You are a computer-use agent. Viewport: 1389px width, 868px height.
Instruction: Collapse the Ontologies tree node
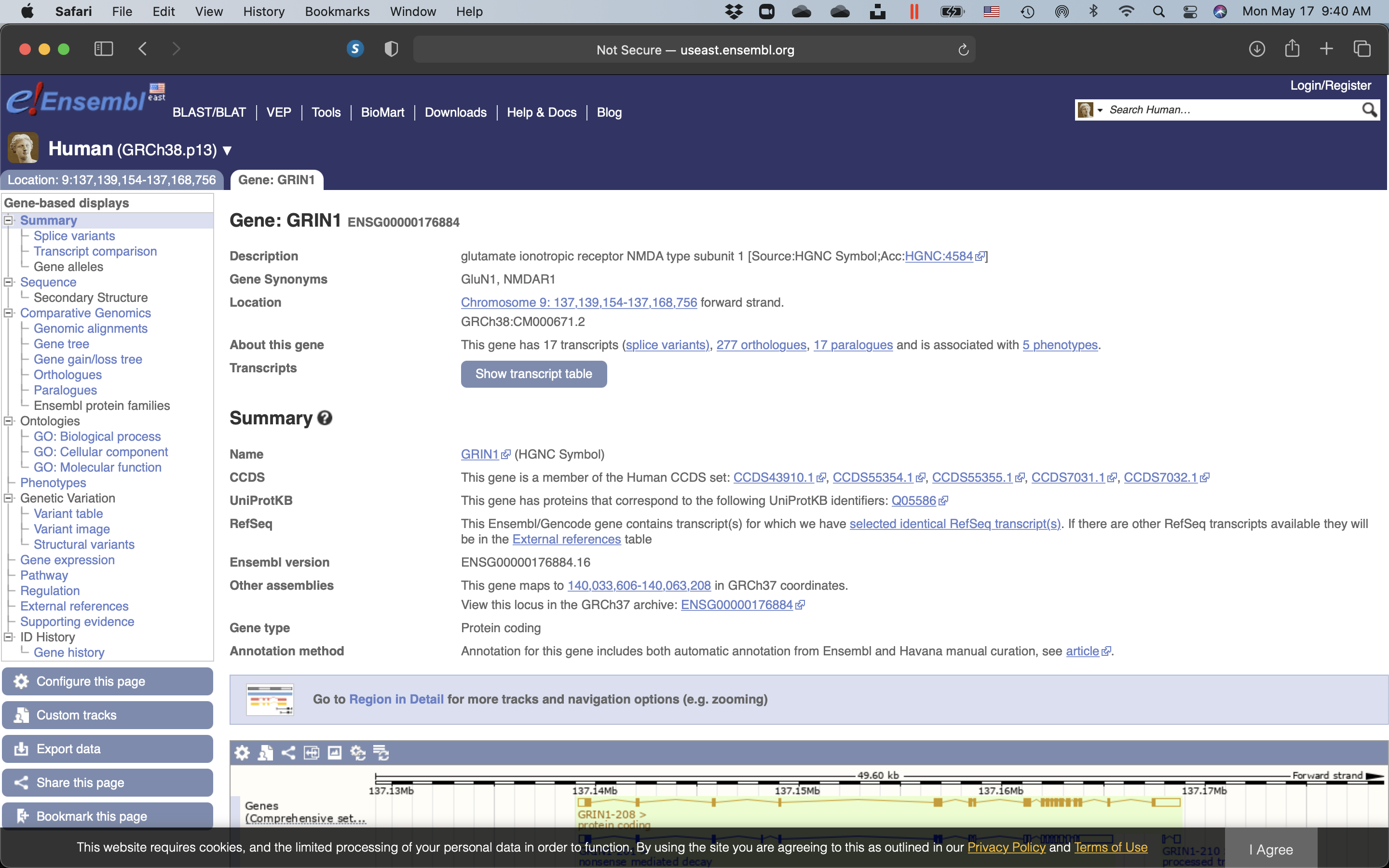coord(9,421)
